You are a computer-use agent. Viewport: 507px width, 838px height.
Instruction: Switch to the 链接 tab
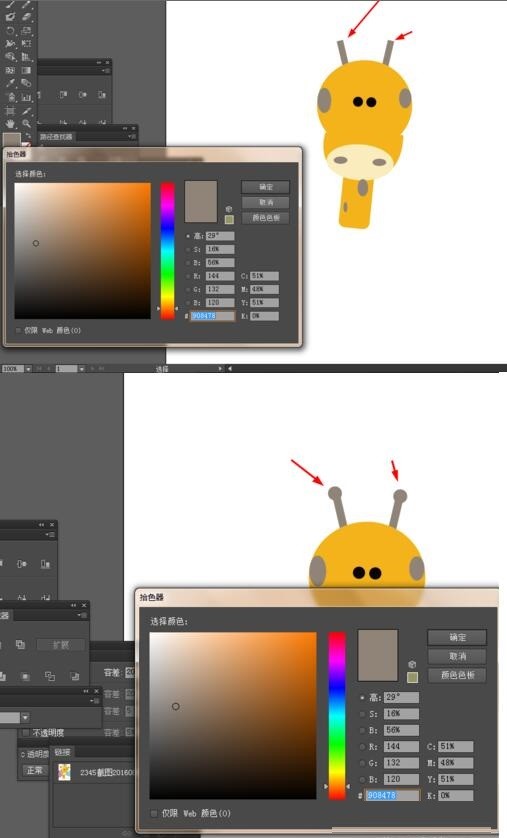pos(62,752)
